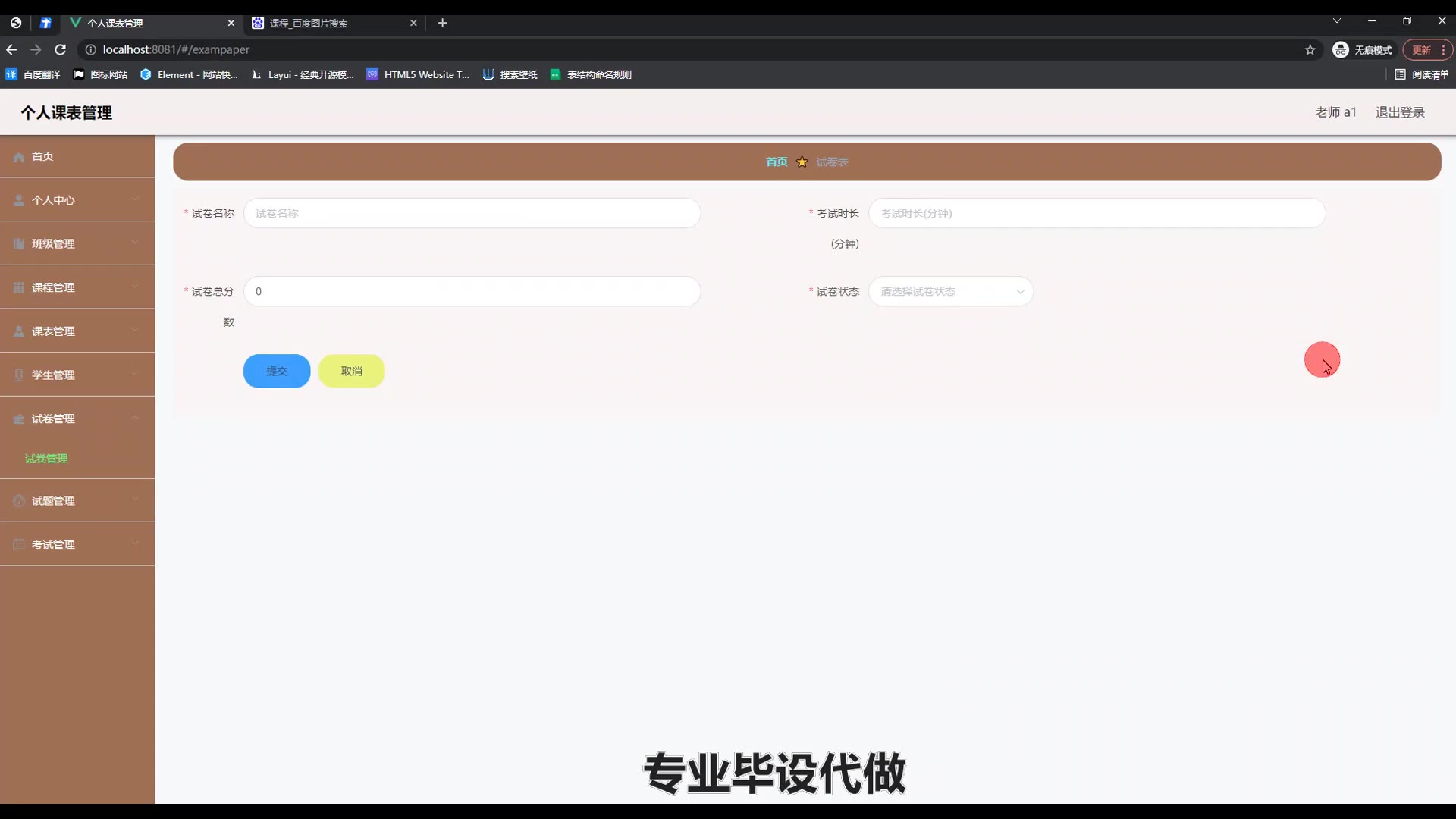Click the home icon in the sidebar

click(x=19, y=157)
